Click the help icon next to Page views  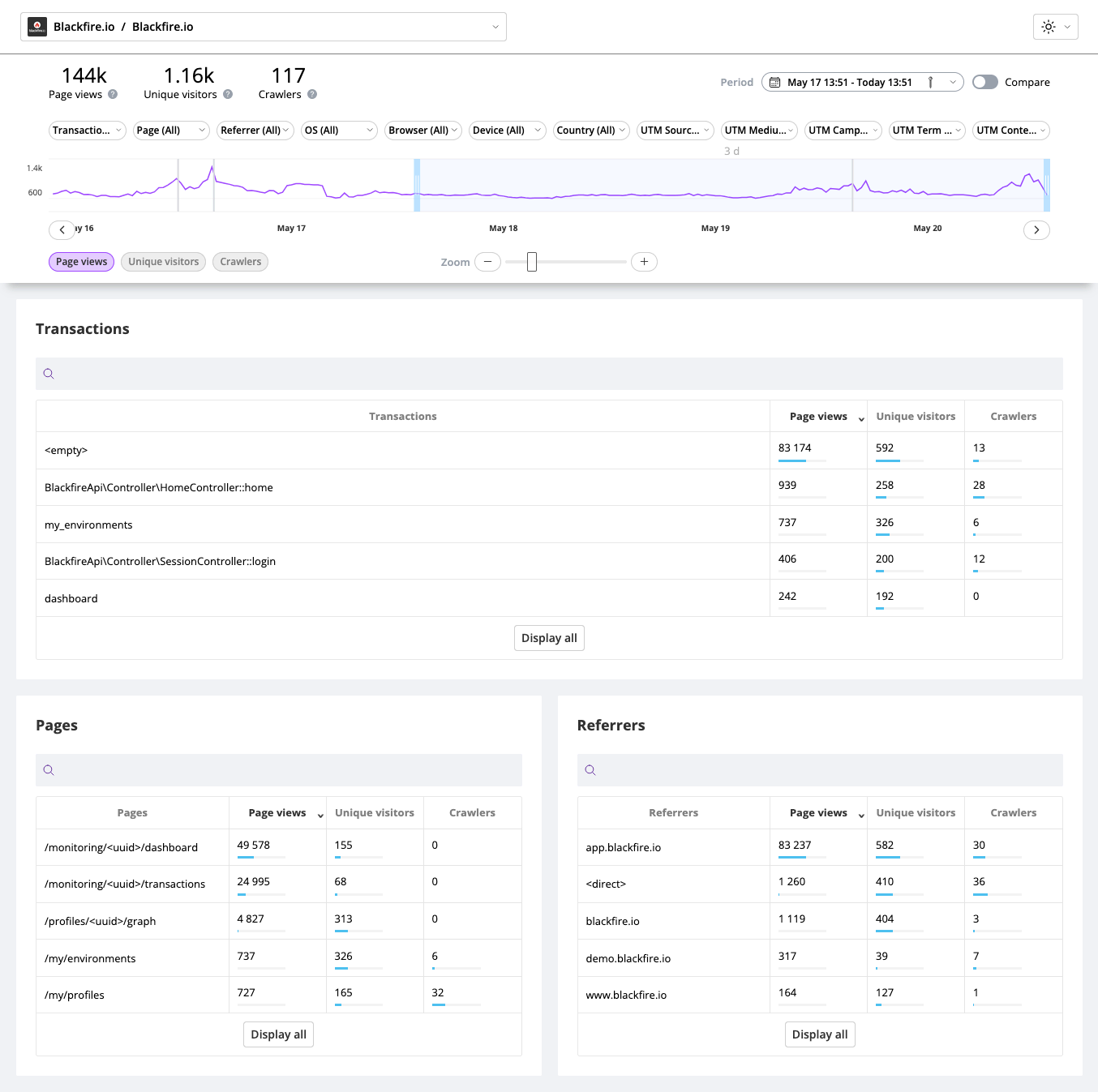pos(113,94)
